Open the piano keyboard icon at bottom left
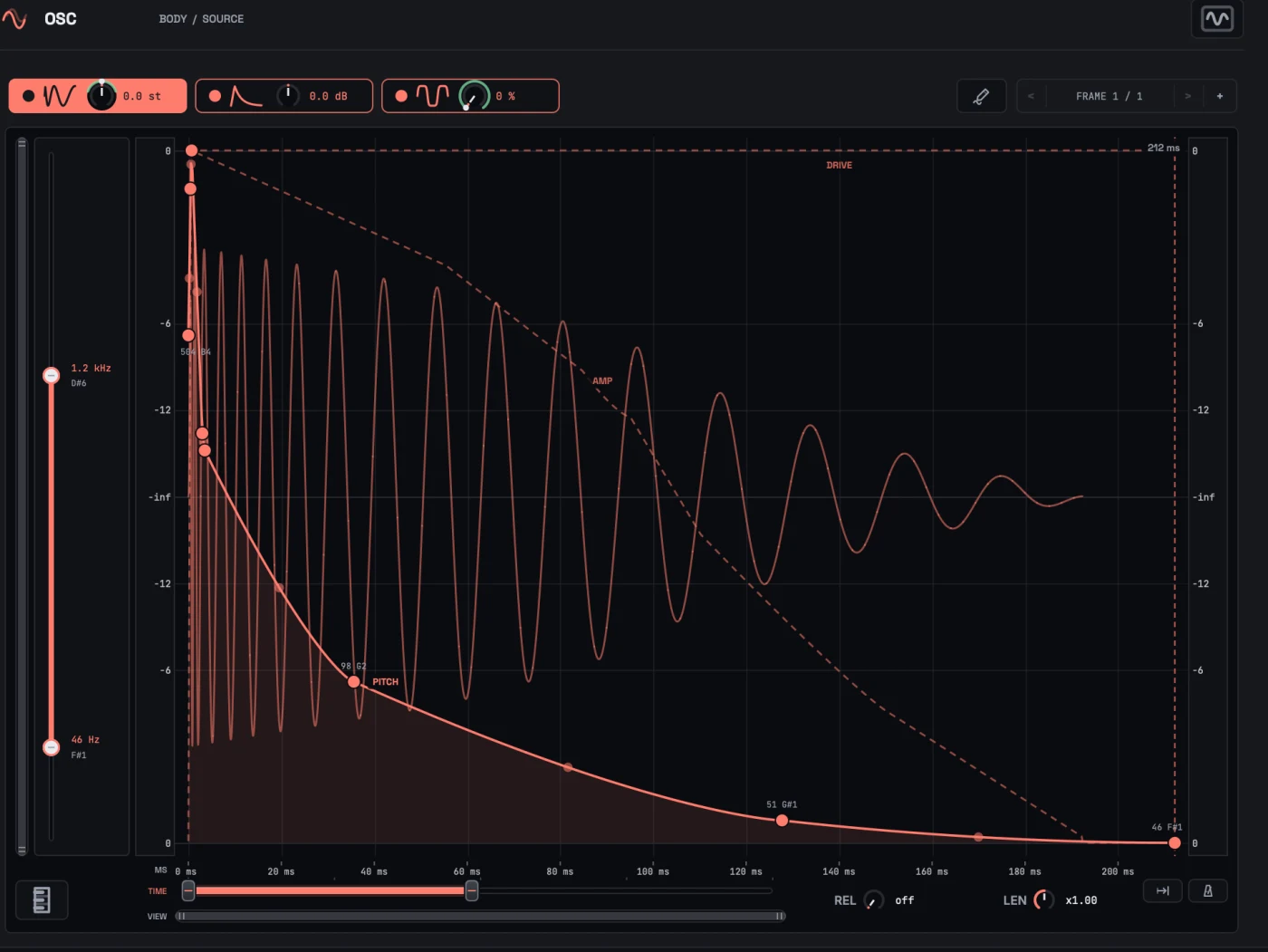Image resolution: width=1268 pixels, height=952 pixels. (x=42, y=899)
